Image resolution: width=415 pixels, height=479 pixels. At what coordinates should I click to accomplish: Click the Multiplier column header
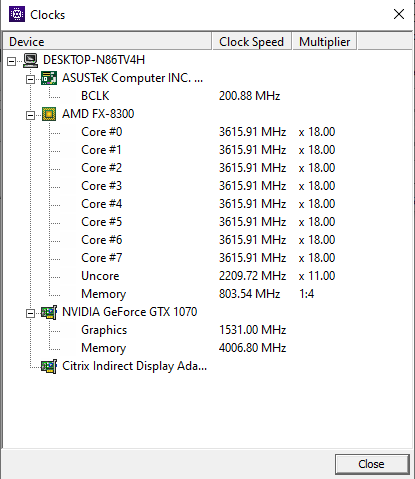[x=325, y=41]
